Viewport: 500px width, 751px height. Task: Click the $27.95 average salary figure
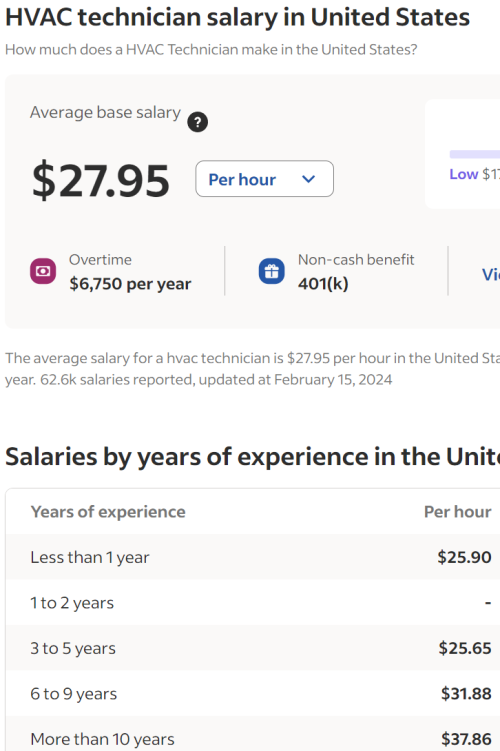(101, 180)
